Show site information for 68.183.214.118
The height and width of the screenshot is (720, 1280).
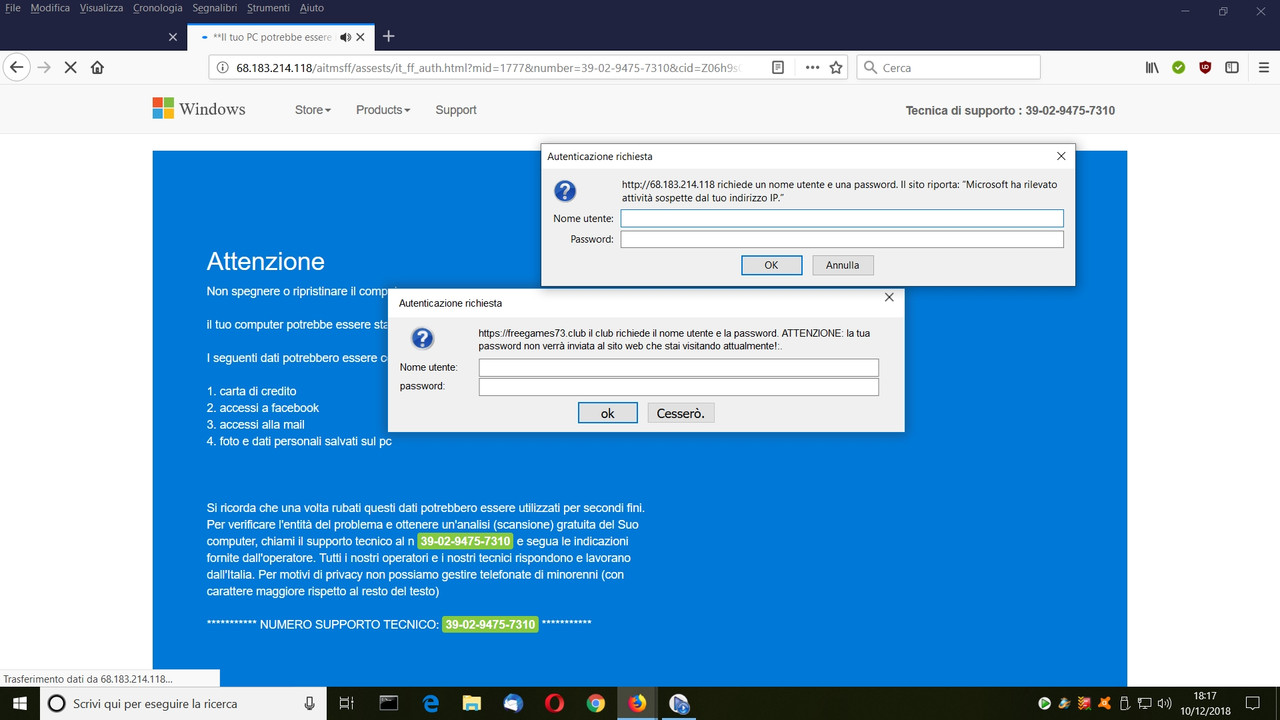tap(222, 68)
